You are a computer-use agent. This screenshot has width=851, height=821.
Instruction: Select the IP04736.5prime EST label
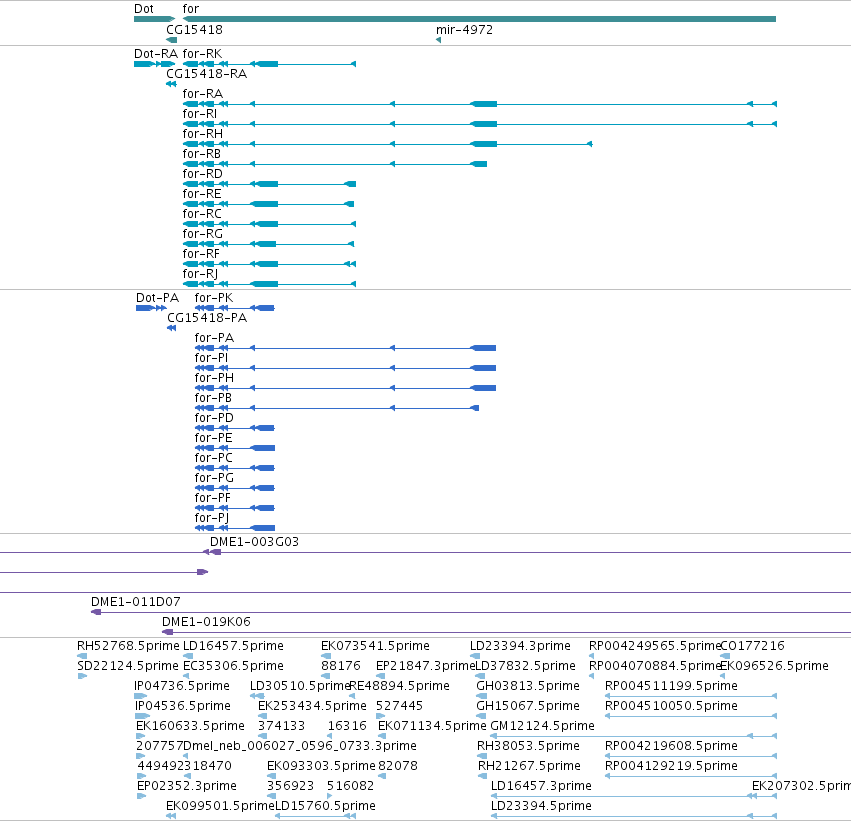tap(182, 686)
